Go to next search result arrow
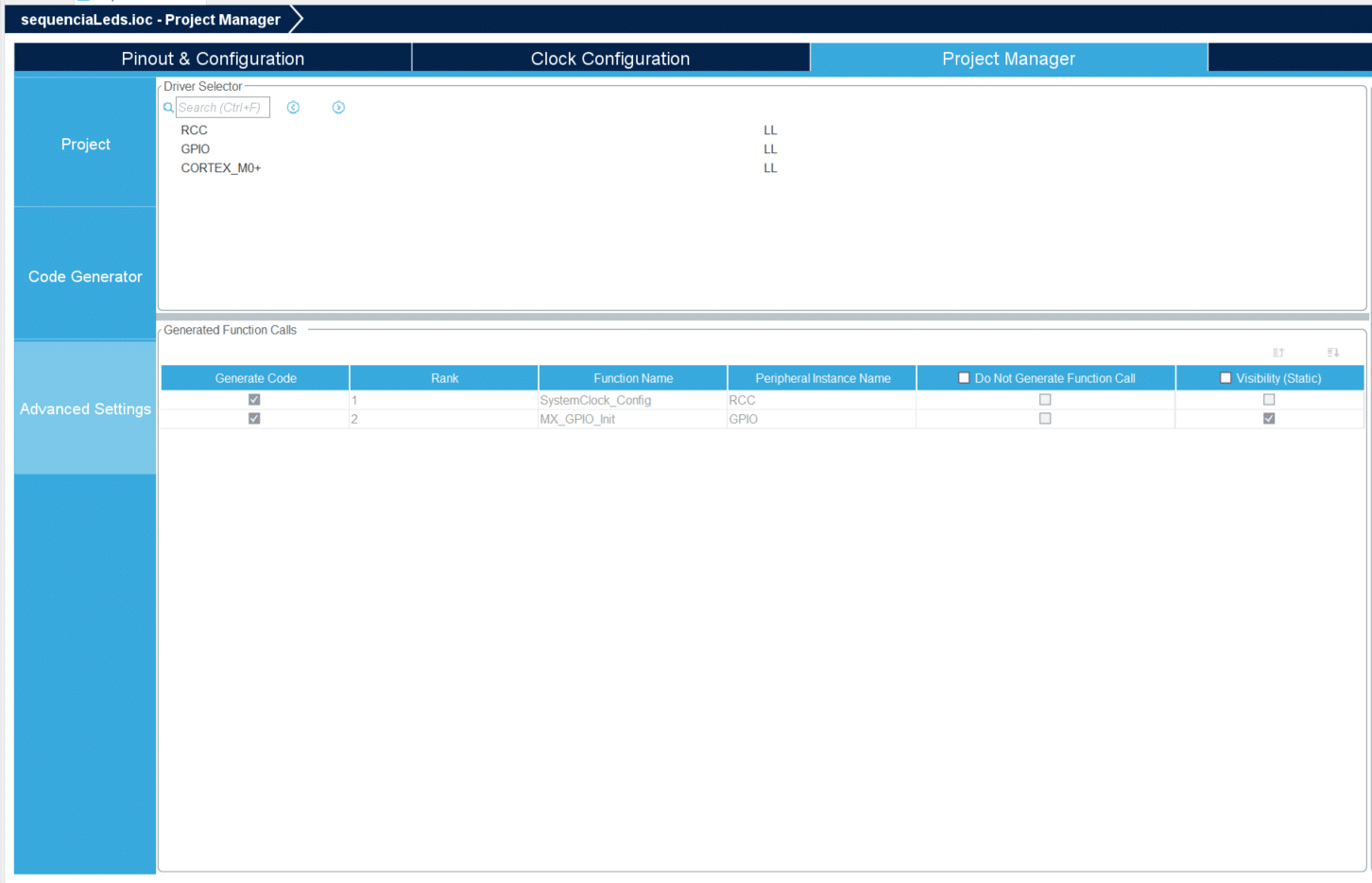1372x883 pixels. 338,108
